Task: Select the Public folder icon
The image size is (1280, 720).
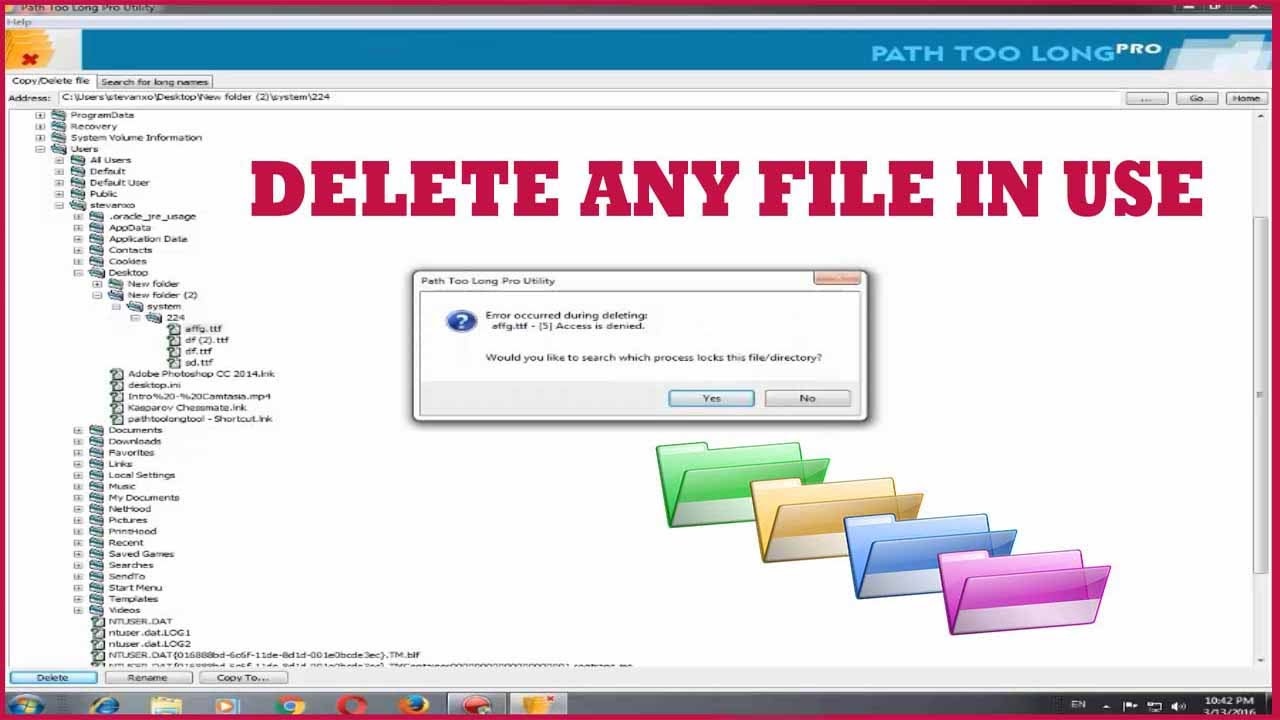Action: tap(78, 194)
